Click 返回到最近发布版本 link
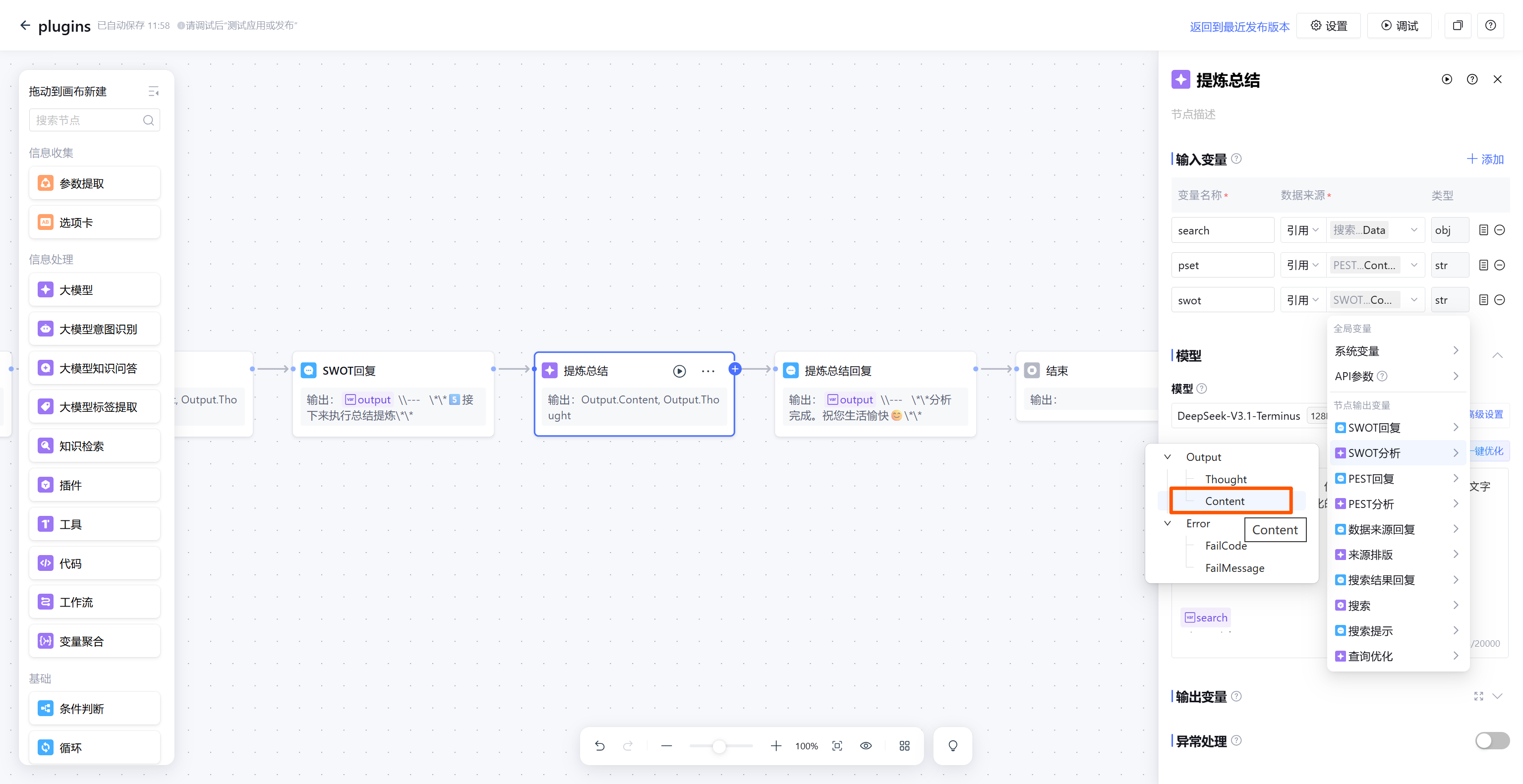 (x=1239, y=27)
